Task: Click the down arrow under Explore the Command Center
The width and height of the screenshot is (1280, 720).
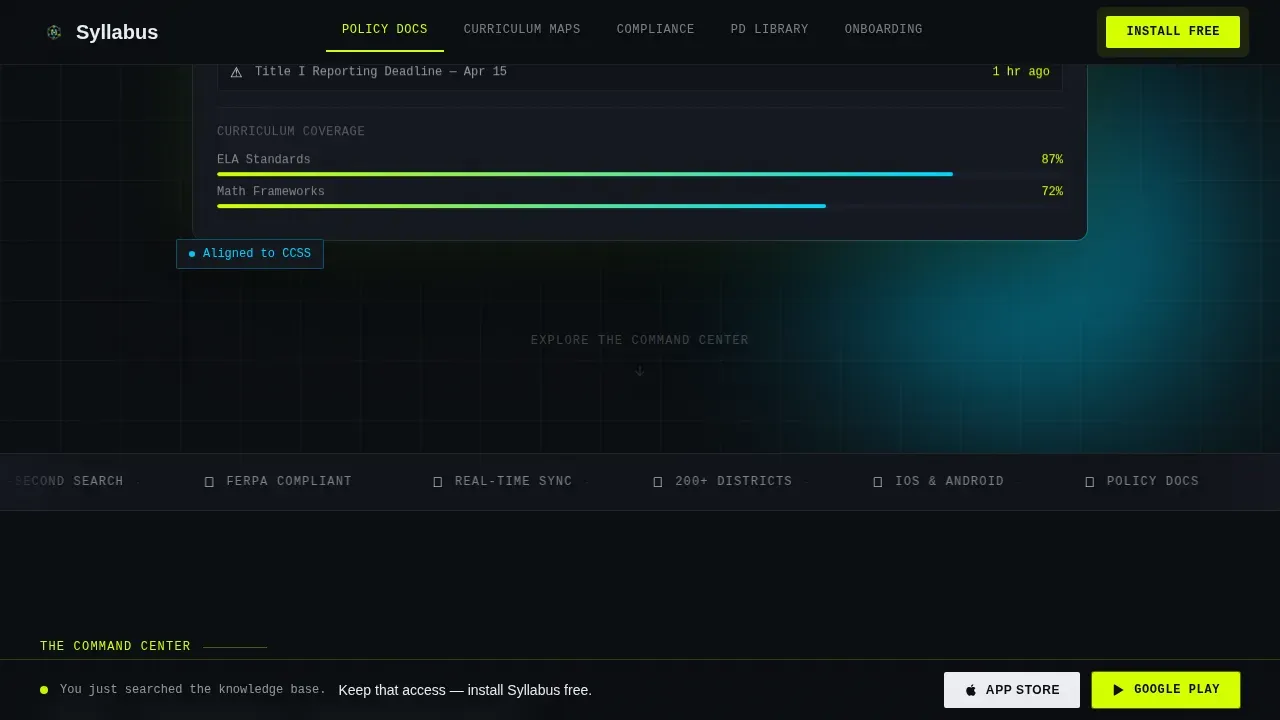Action: pyautogui.click(x=640, y=371)
